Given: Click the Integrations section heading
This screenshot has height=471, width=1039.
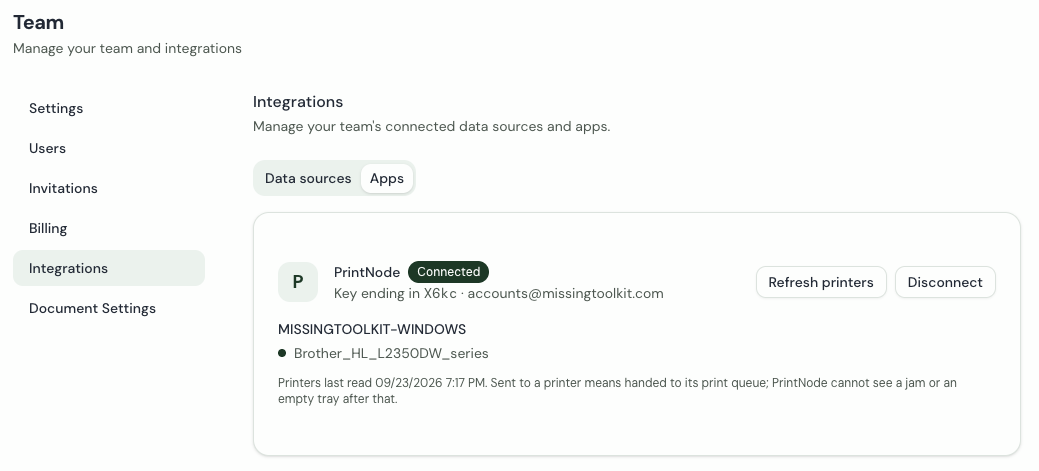Looking at the screenshot, I should click(x=298, y=101).
